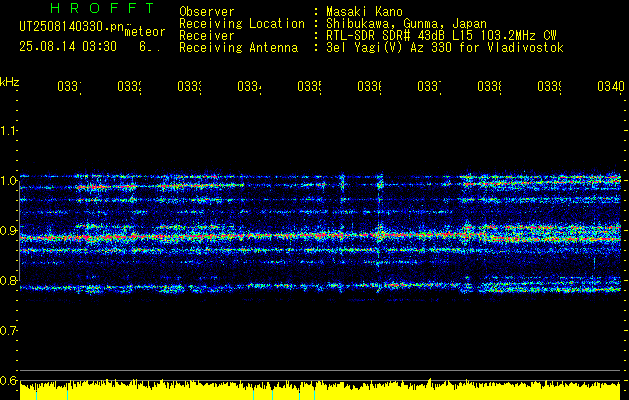
Task: Click the 0337 time marker
Action: (429, 86)
